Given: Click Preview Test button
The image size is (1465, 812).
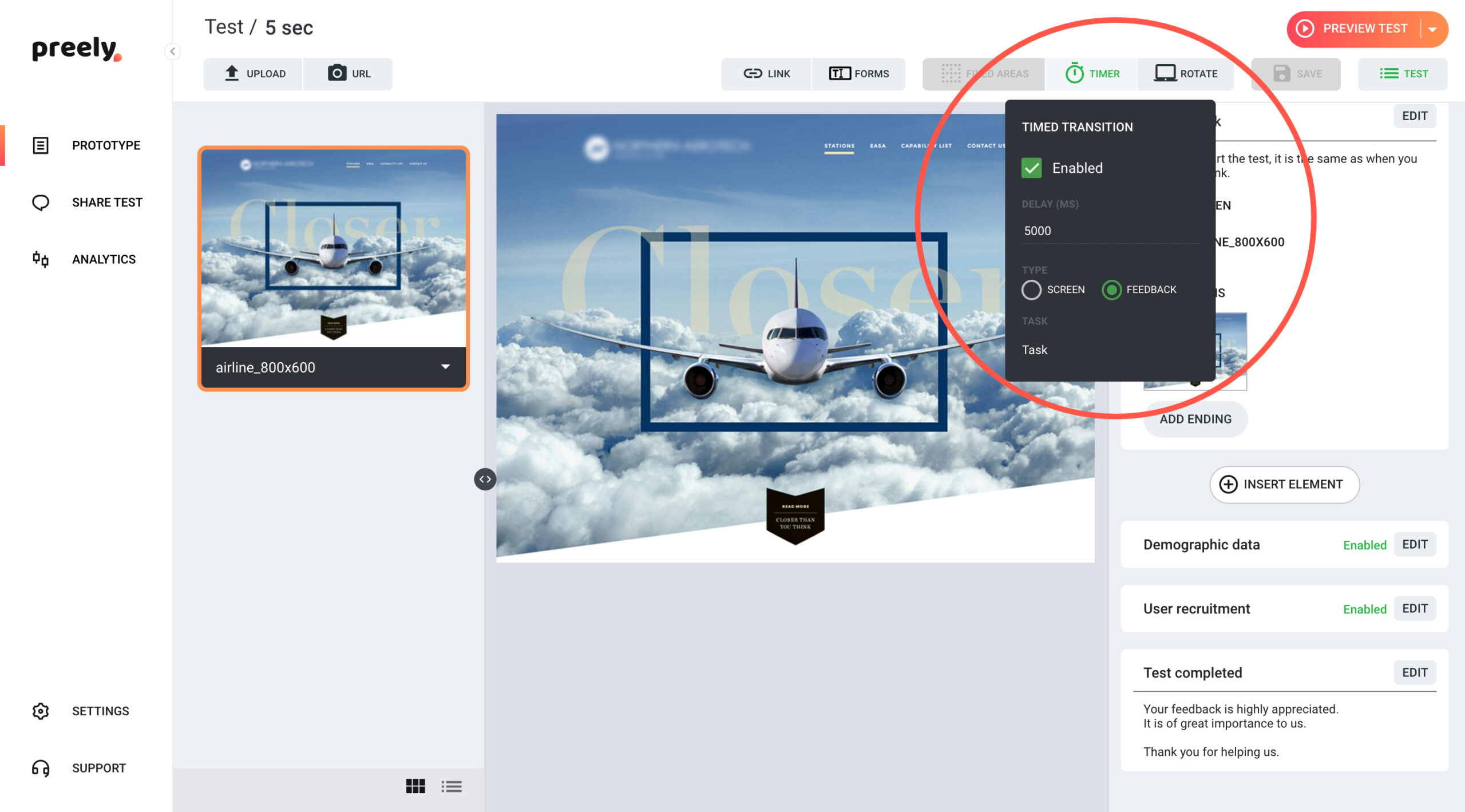Looking at the screenshot, I should click(x=1352, y=29).
